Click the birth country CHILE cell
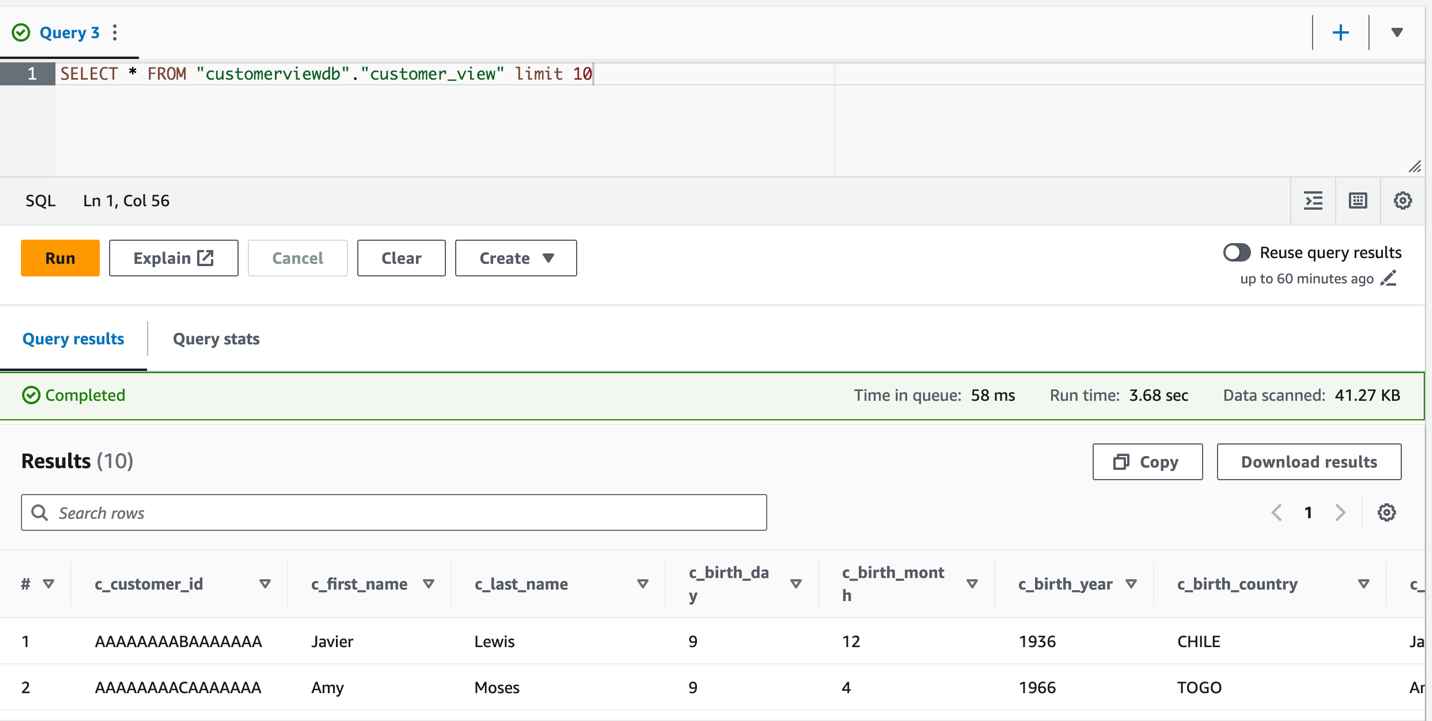This screenshot has width=1432, height=721. [1199, 642]
